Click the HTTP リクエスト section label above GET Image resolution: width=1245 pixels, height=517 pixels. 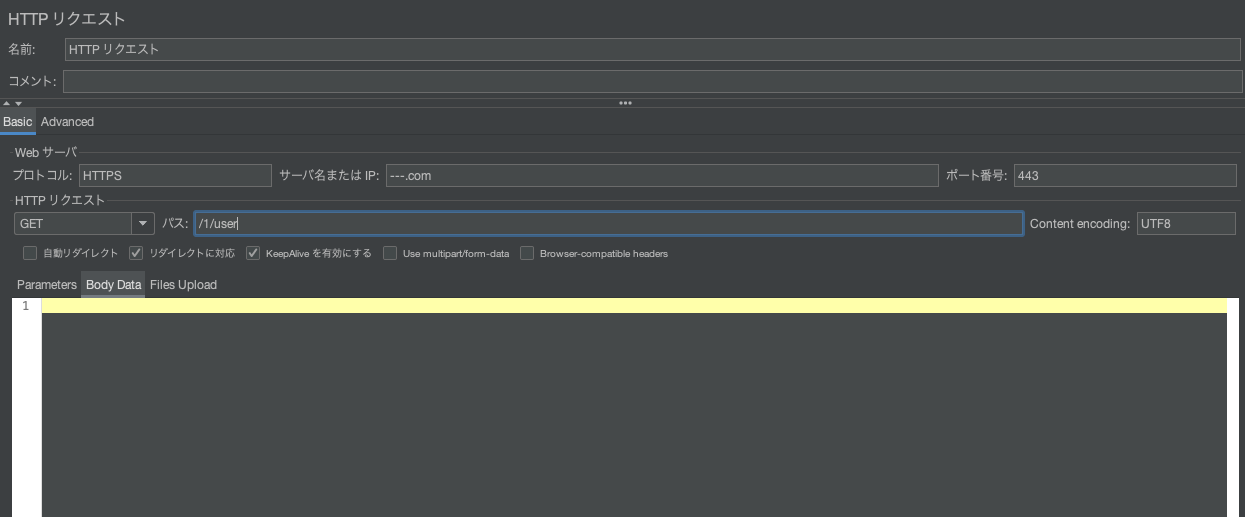(60, 201)
